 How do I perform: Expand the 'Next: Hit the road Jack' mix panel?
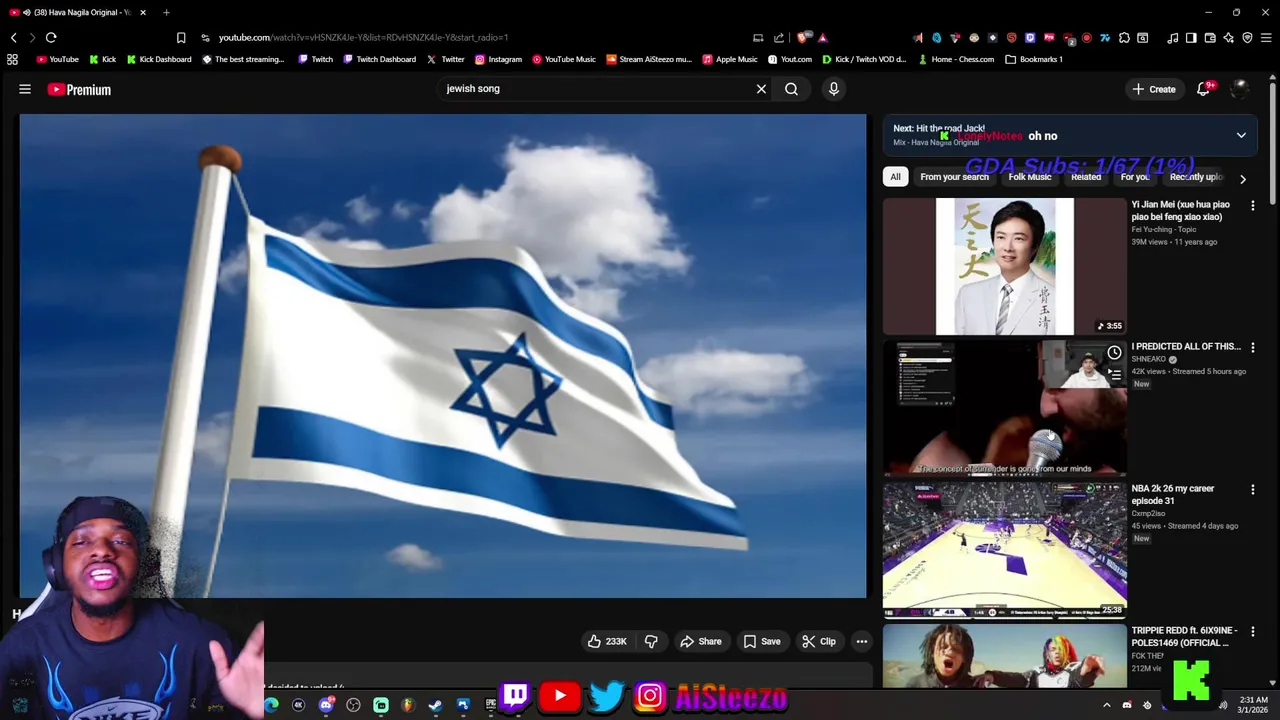click(x=1241, y=135)
